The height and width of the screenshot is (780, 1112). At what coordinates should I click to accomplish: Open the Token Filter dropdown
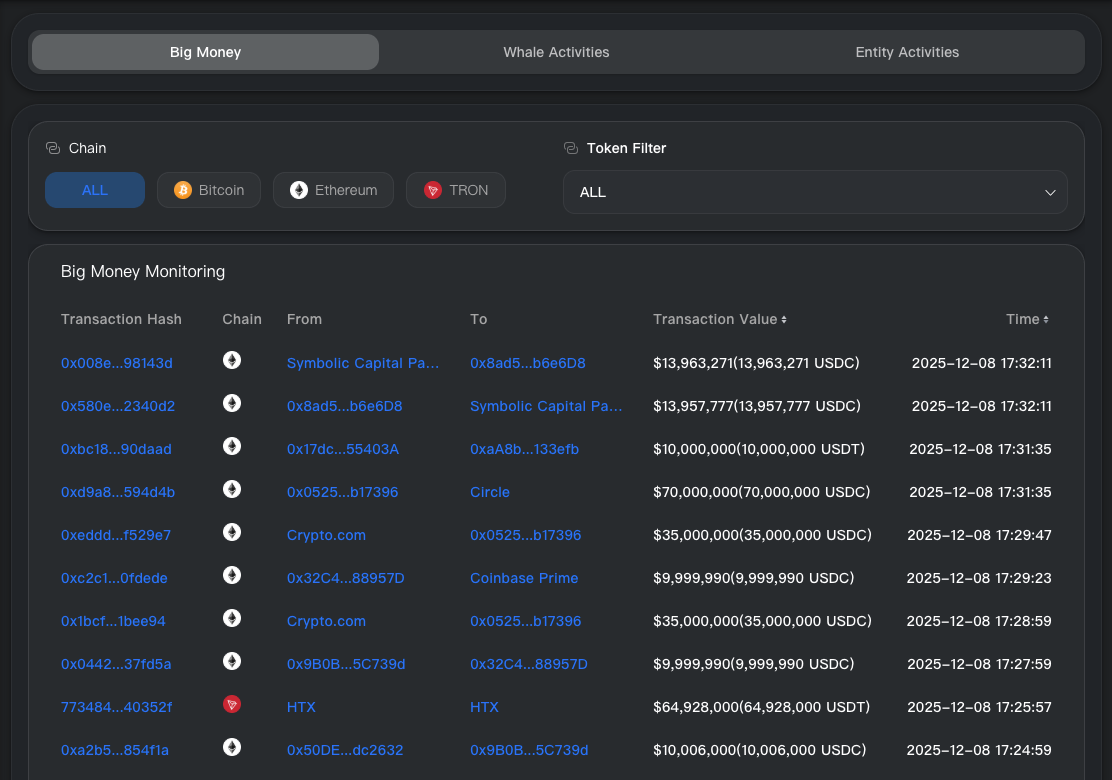click(815, 192)
